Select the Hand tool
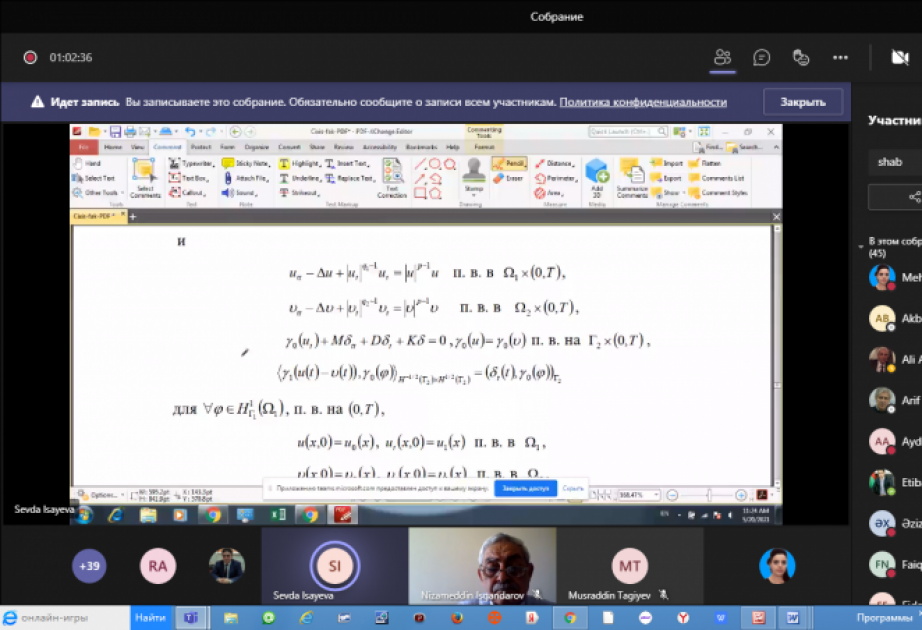Viewport: 922px width, 630px height. pyautogui.click(x=87, y=163)
